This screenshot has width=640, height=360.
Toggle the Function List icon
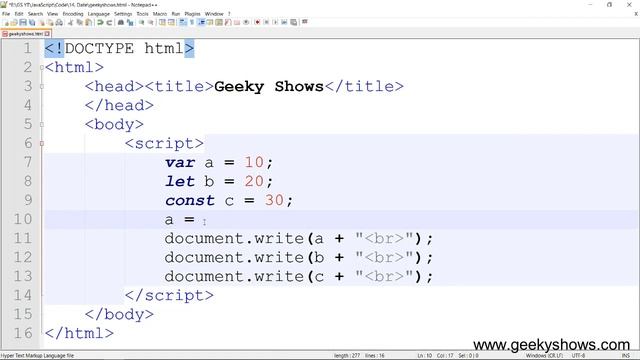click(x=227, y=22)
